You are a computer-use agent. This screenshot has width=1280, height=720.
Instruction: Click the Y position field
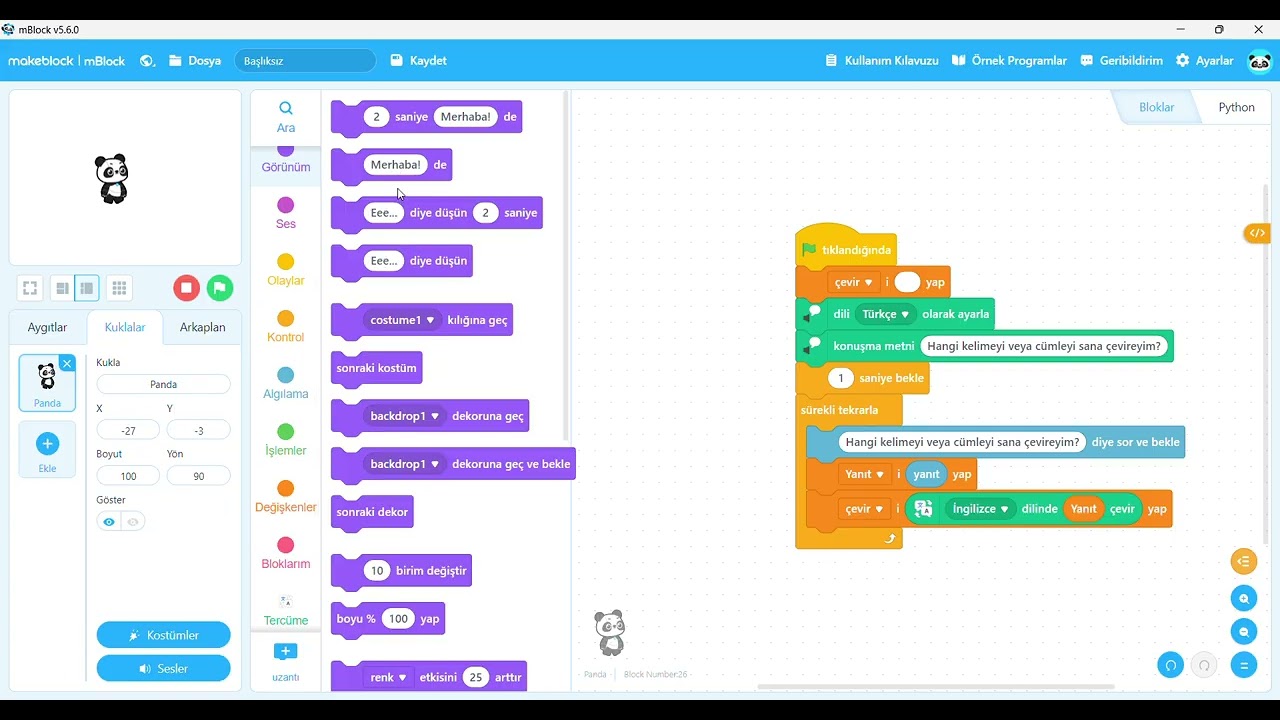199,430
